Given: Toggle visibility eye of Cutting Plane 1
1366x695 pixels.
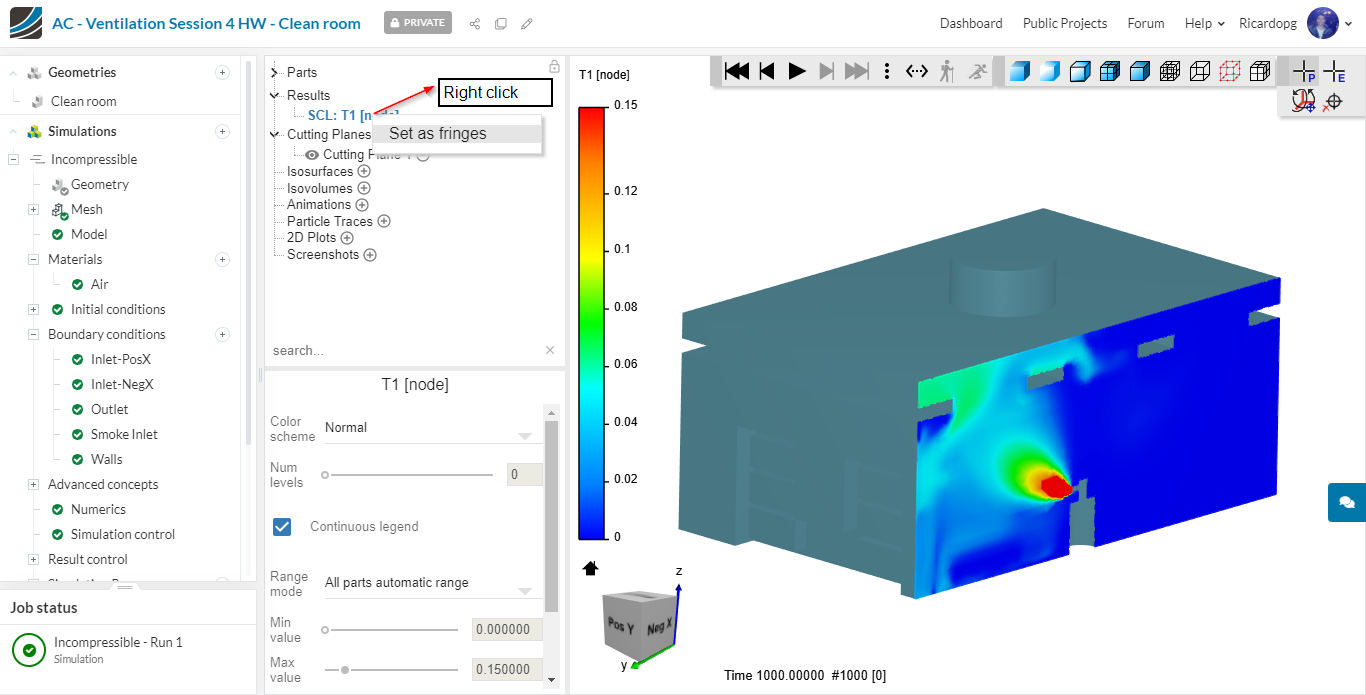Looking at the screenshot, I should point(312,154).
